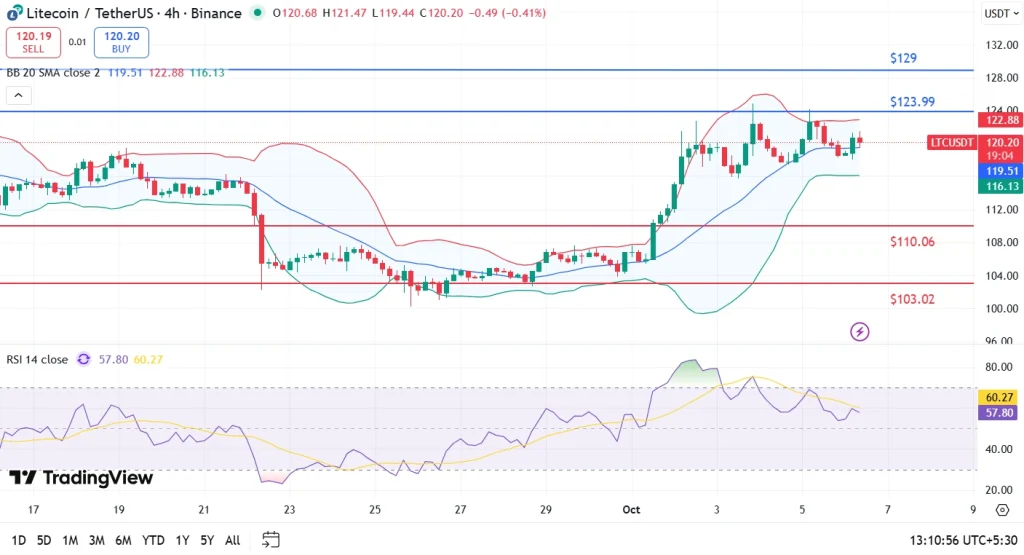Image resolution: width=1024 pixels, height=555 pixels.
Task: Click the 0.01 quantity field
Action: 77,42
